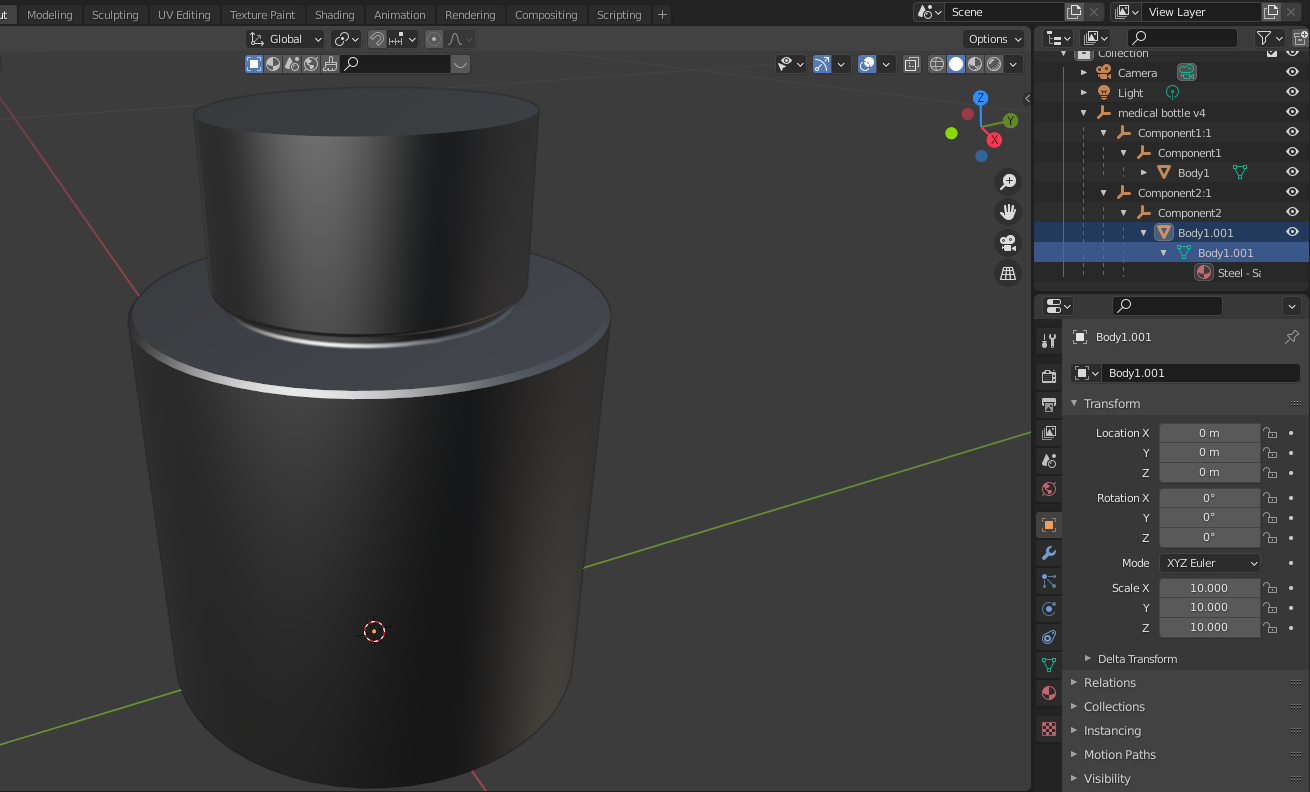Enable rendered viewport shading mode
This screenshot has height=792, width=1310.
click(x=993, y=63)
